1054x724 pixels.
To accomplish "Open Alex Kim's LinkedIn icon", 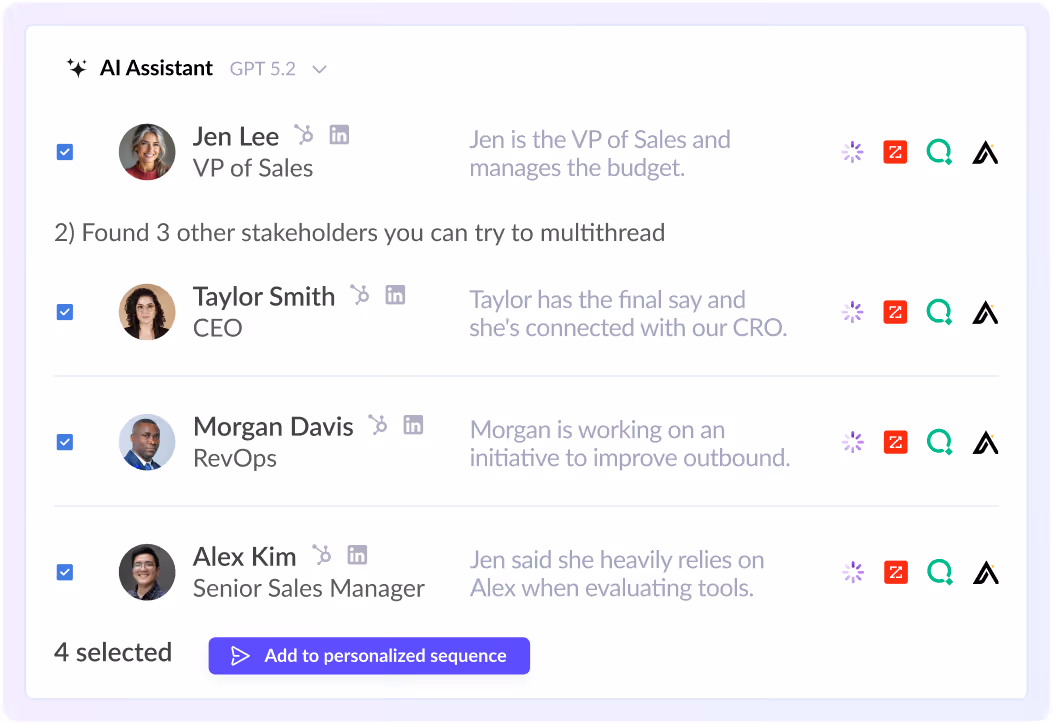I will point(357,555).
